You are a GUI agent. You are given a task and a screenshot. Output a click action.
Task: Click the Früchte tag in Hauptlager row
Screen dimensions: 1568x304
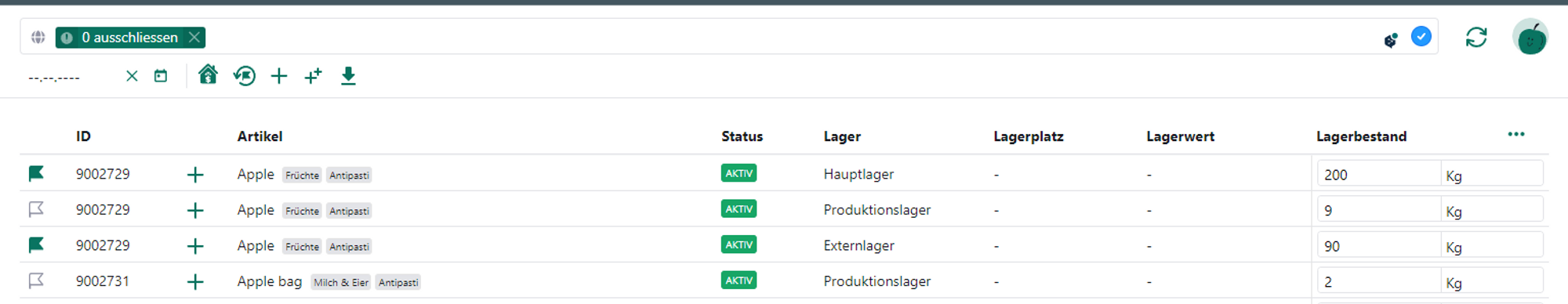(x=302, y=176)
